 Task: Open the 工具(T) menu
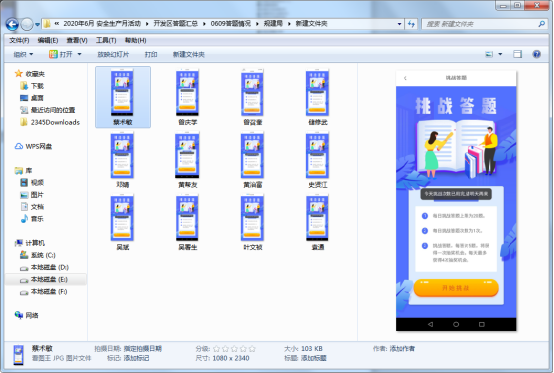106,40
